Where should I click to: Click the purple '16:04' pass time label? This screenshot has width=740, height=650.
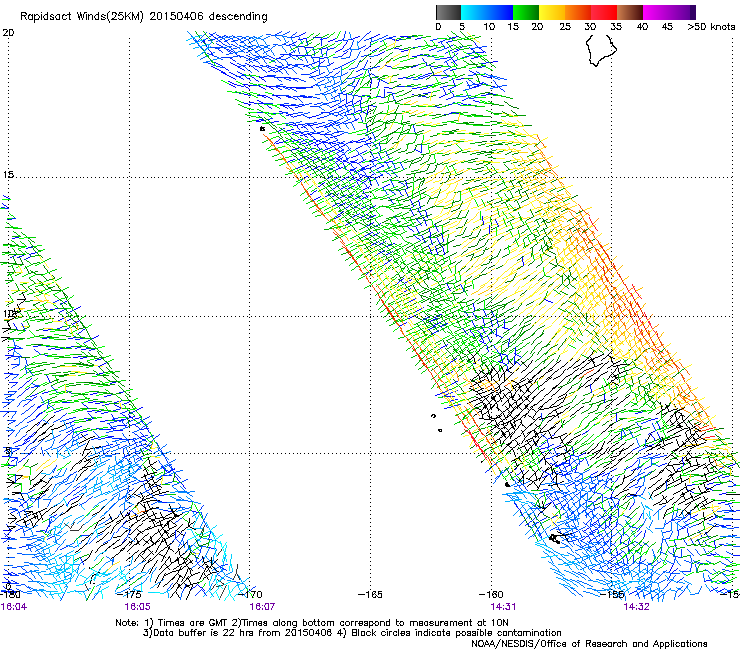point(14,607)
